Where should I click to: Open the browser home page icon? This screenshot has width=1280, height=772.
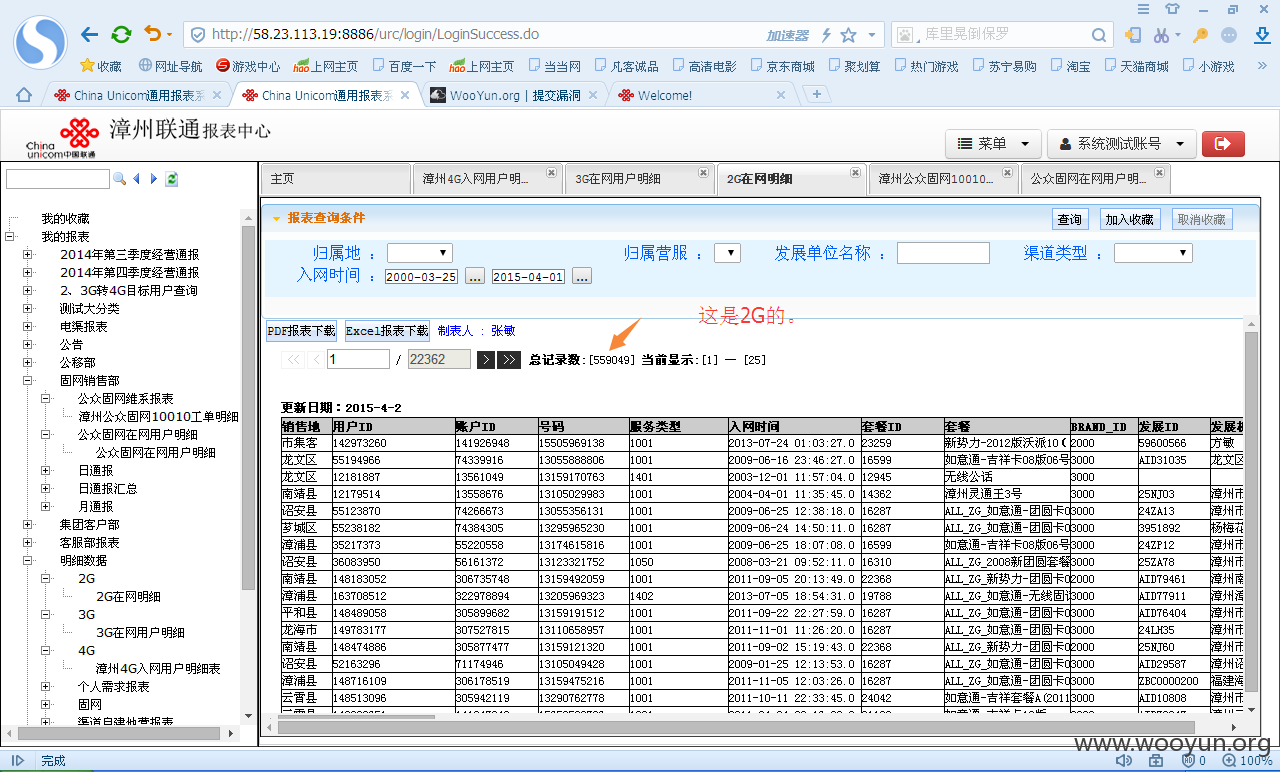point(23,95)
